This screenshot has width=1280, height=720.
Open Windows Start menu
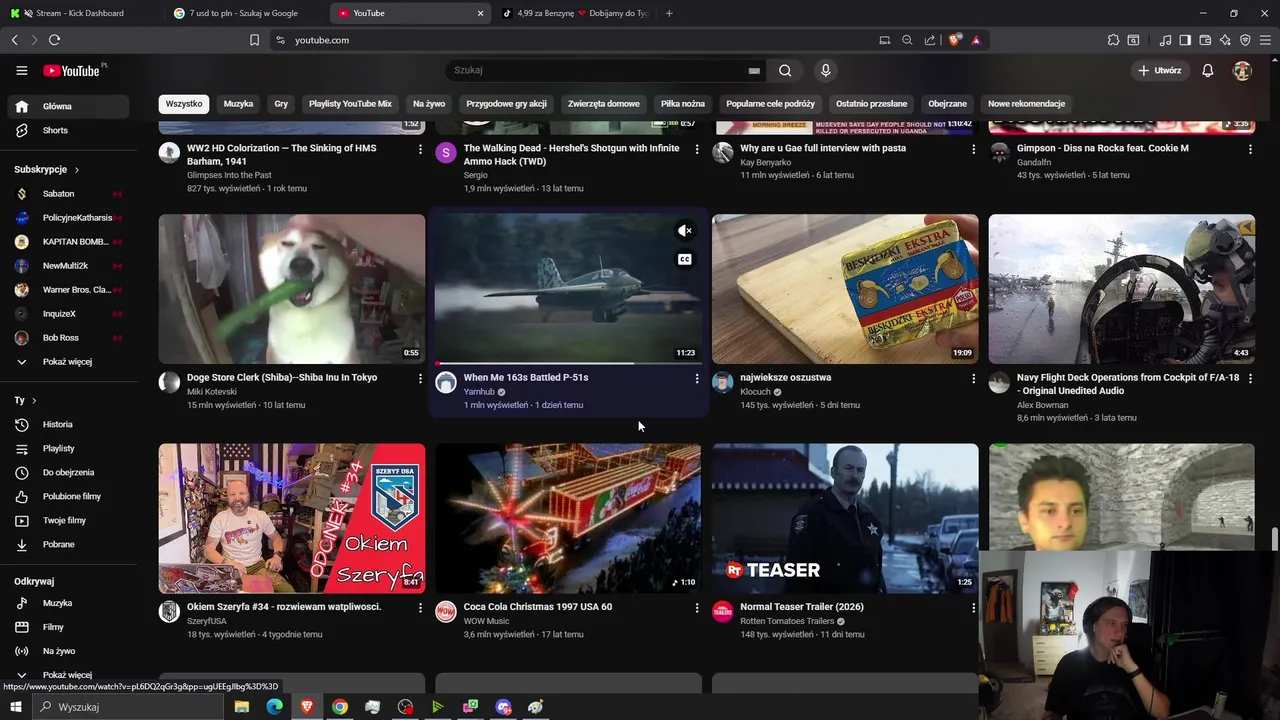click(16, 707)
